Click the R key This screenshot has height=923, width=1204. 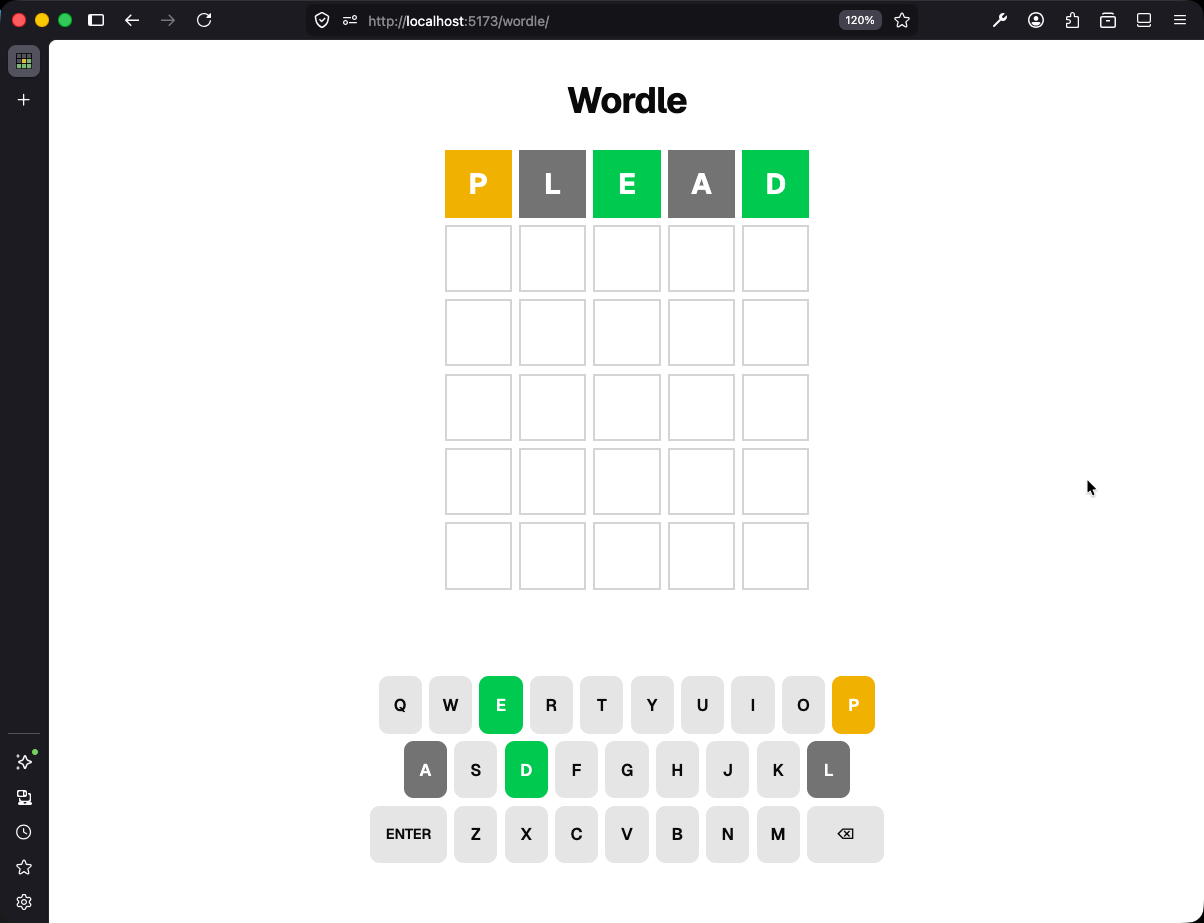[x=551, y=705]
